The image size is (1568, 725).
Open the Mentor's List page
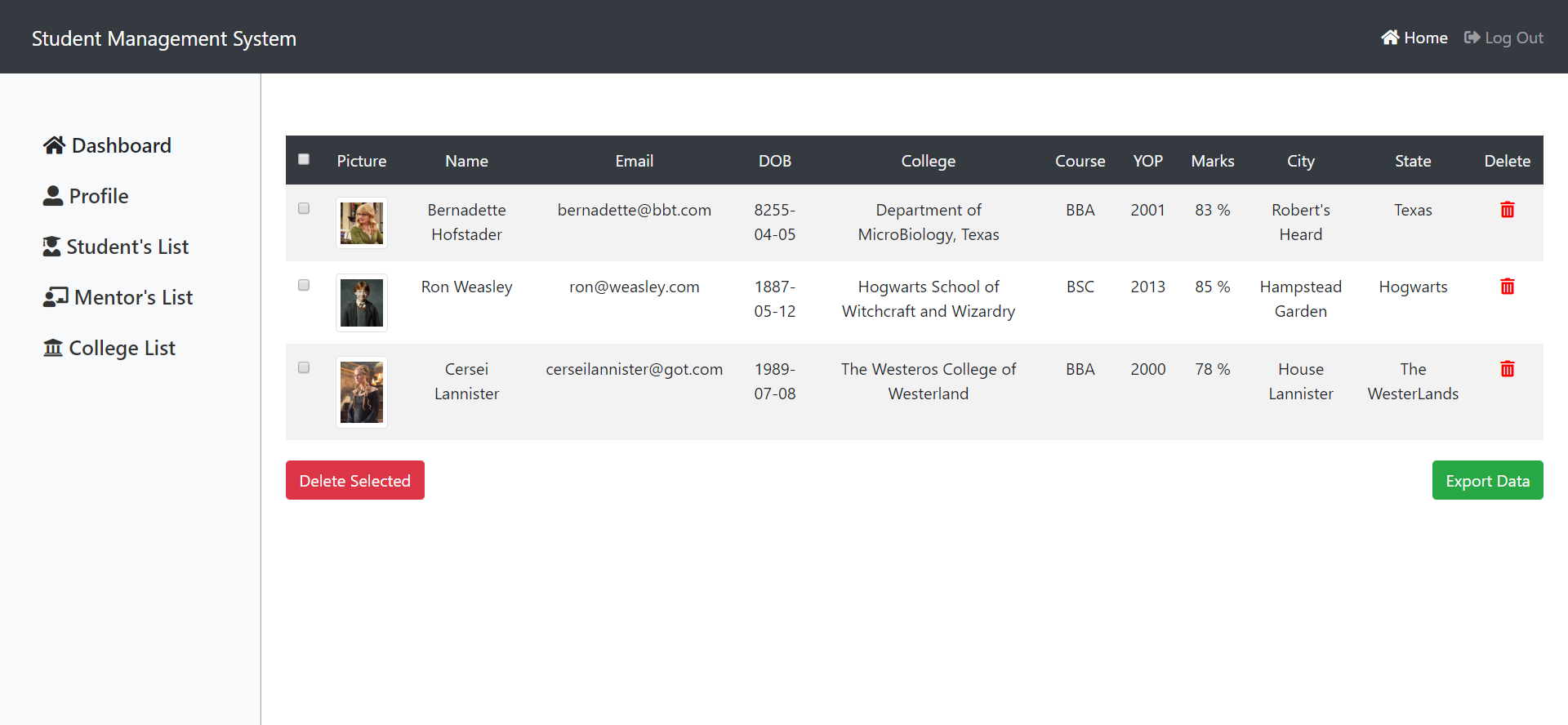(118, 297)
